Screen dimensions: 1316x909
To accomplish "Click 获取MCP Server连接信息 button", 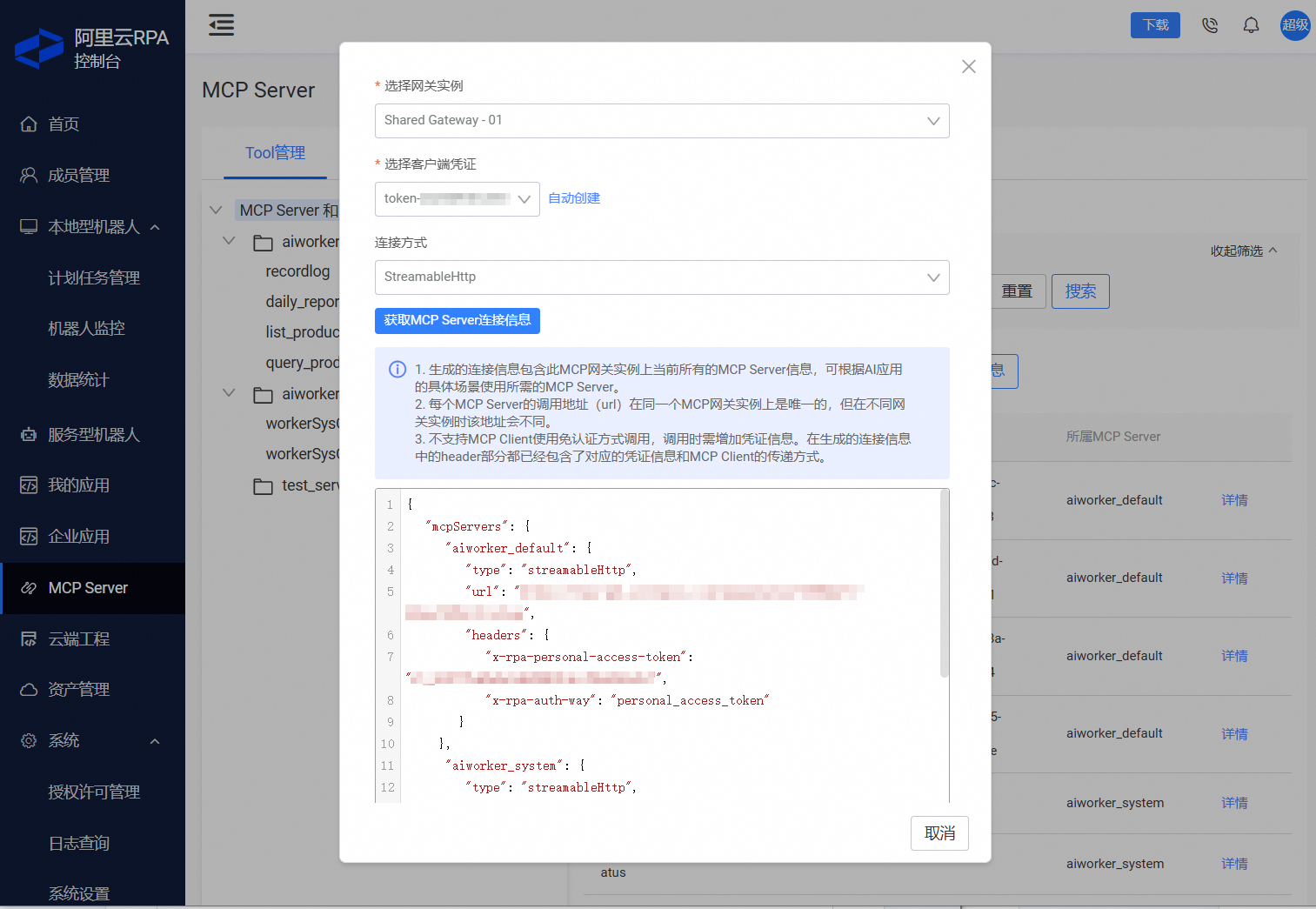I will (458, 321).
